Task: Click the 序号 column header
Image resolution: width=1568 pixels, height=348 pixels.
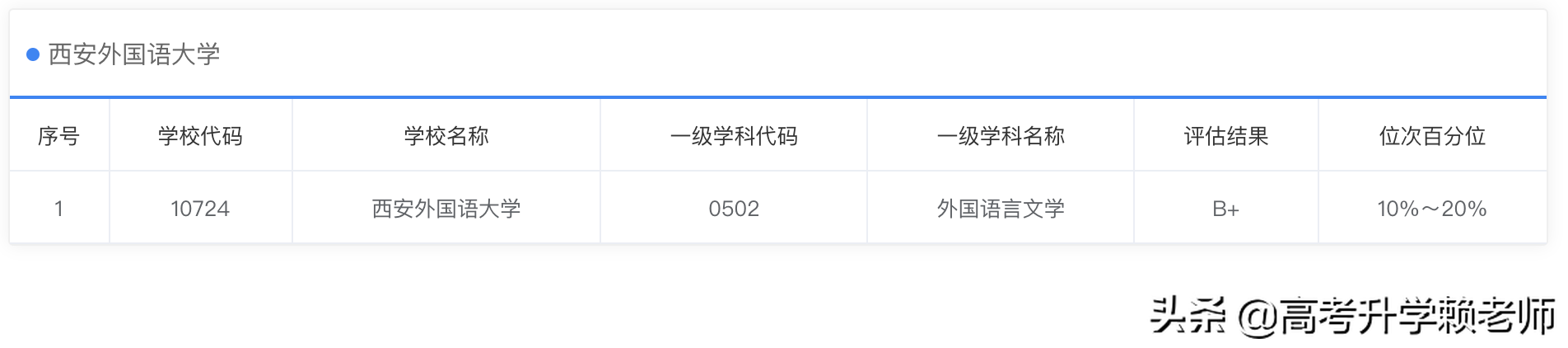Action: pyautogui.click(x=58, y=136)
